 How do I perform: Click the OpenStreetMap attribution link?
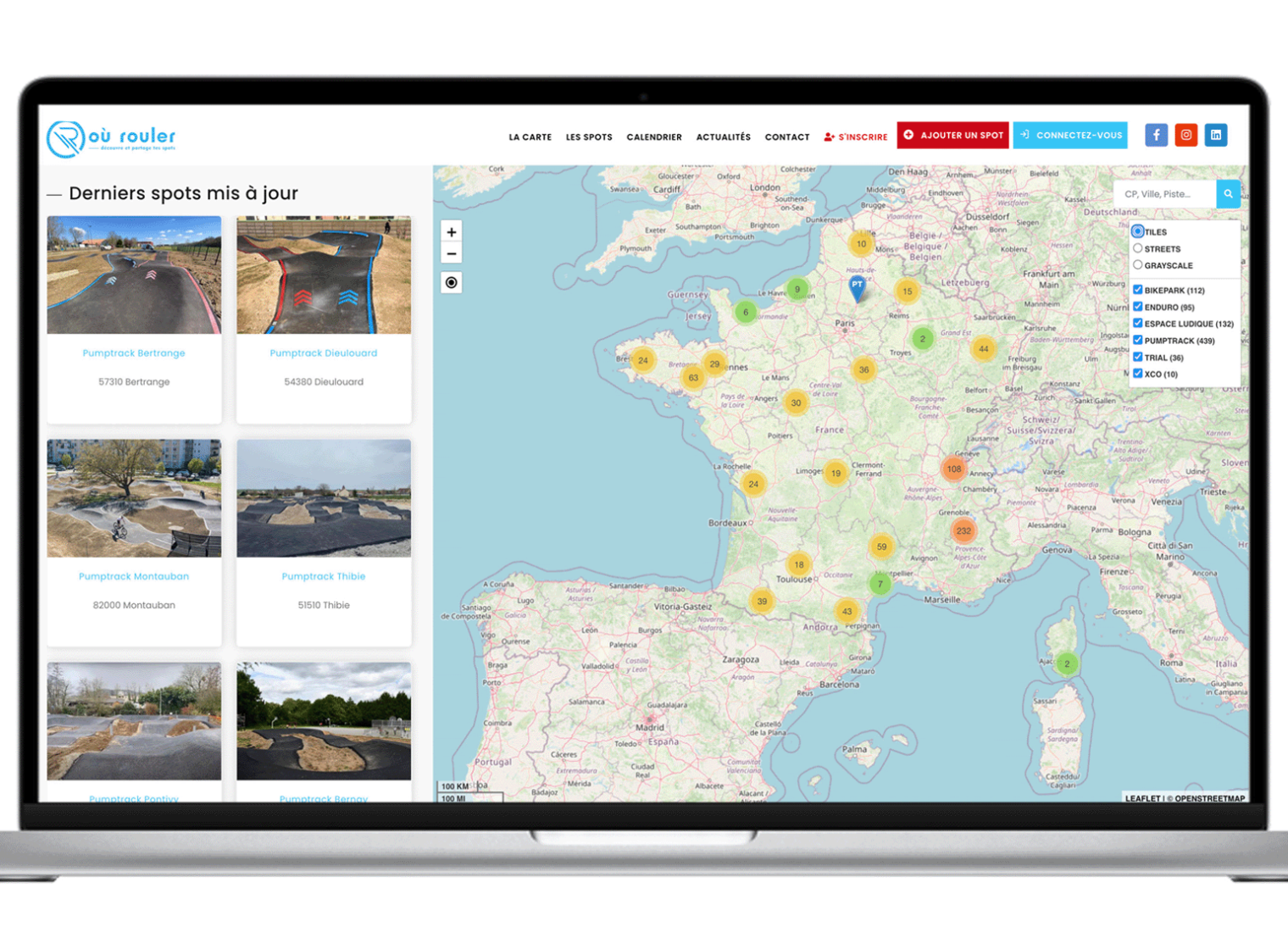point(1210,798)
